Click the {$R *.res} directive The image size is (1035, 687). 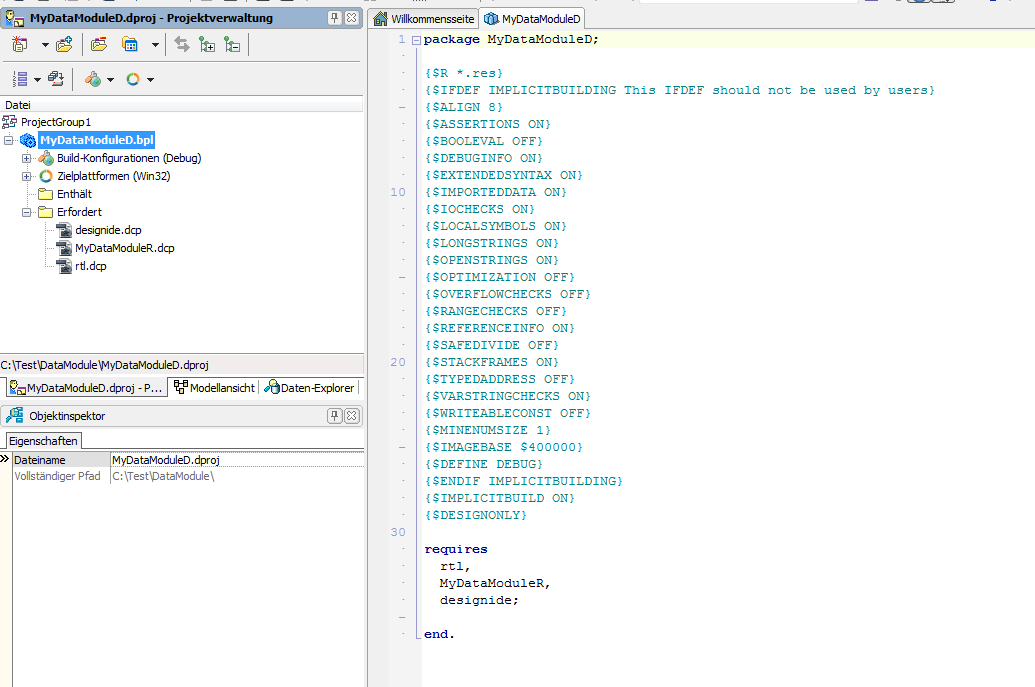(464, 73)
